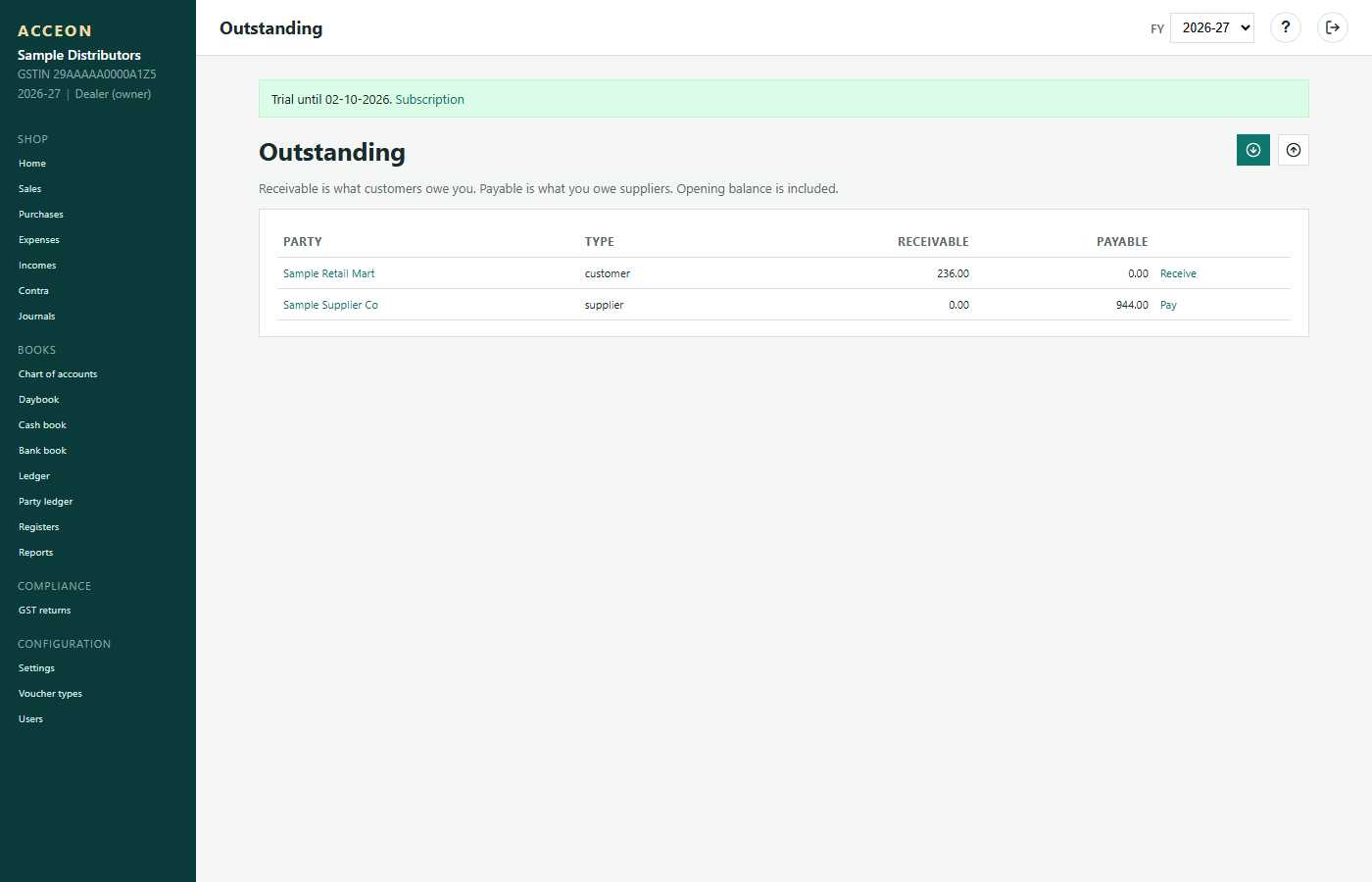1372x882 pixels.
Task: Go to Sales in sidebar
Action: click(x=30, y=189)
